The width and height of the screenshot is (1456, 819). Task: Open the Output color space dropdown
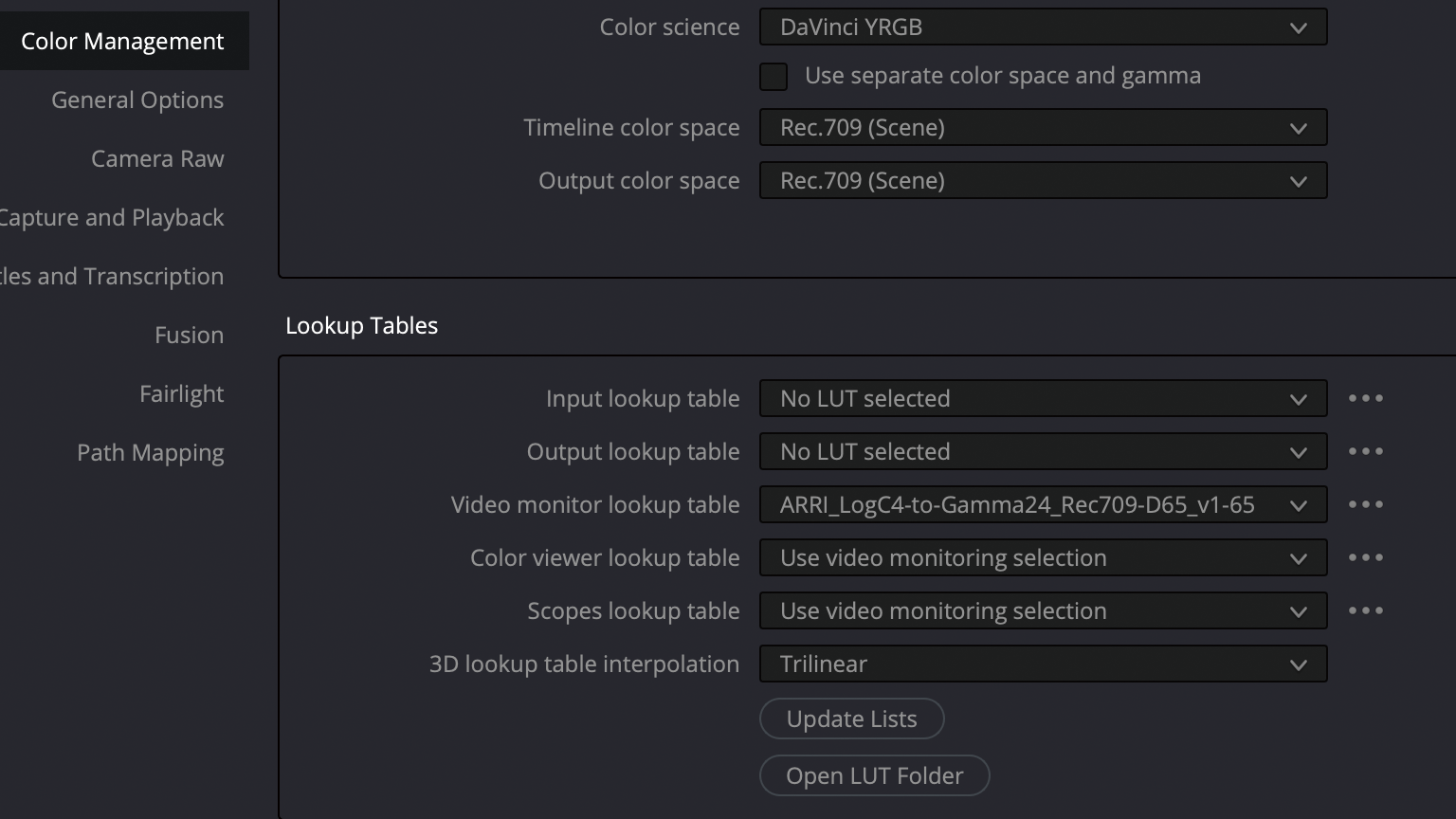(1043, 181)
